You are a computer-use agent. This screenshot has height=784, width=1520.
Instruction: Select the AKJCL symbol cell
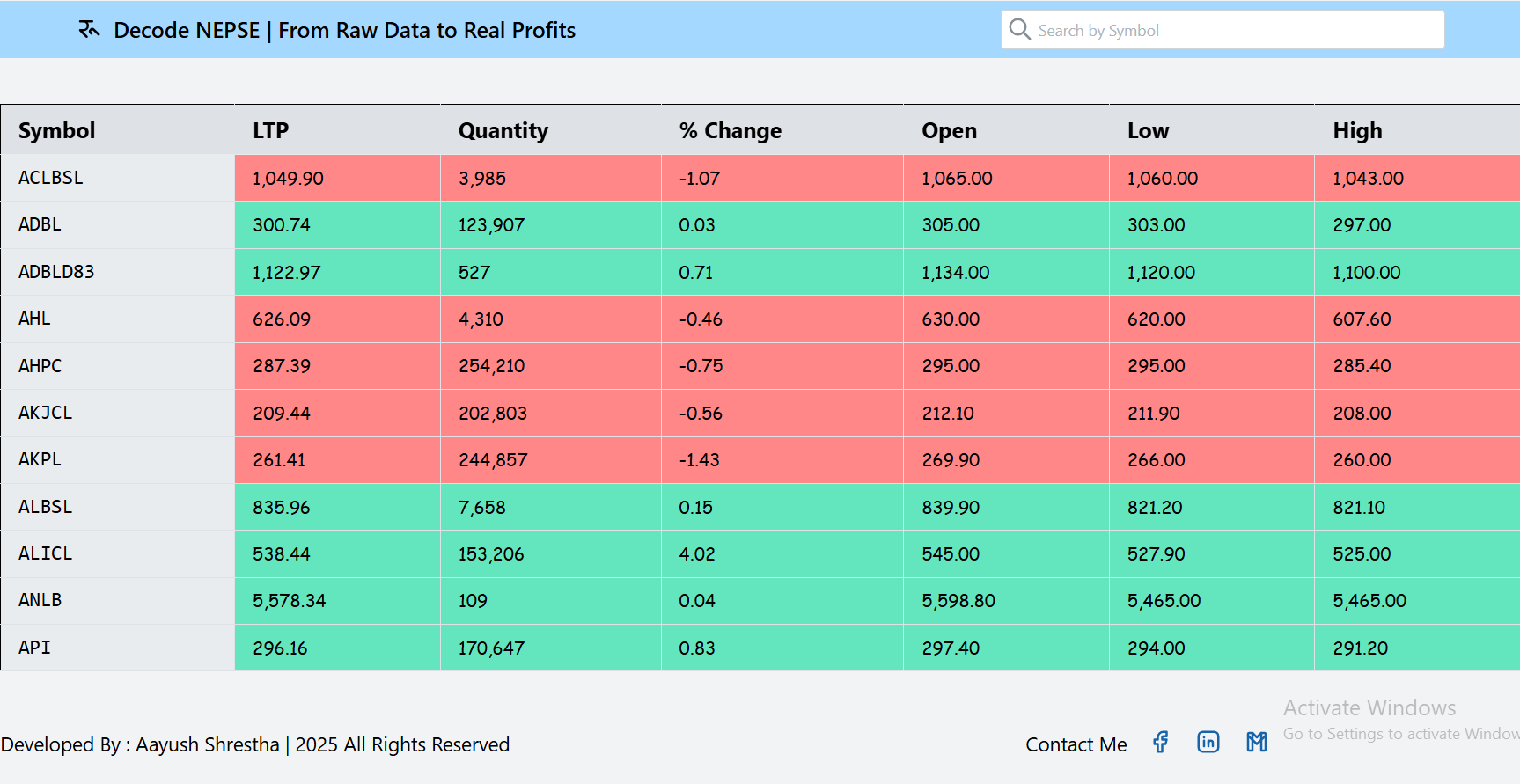tap(46, 413)
